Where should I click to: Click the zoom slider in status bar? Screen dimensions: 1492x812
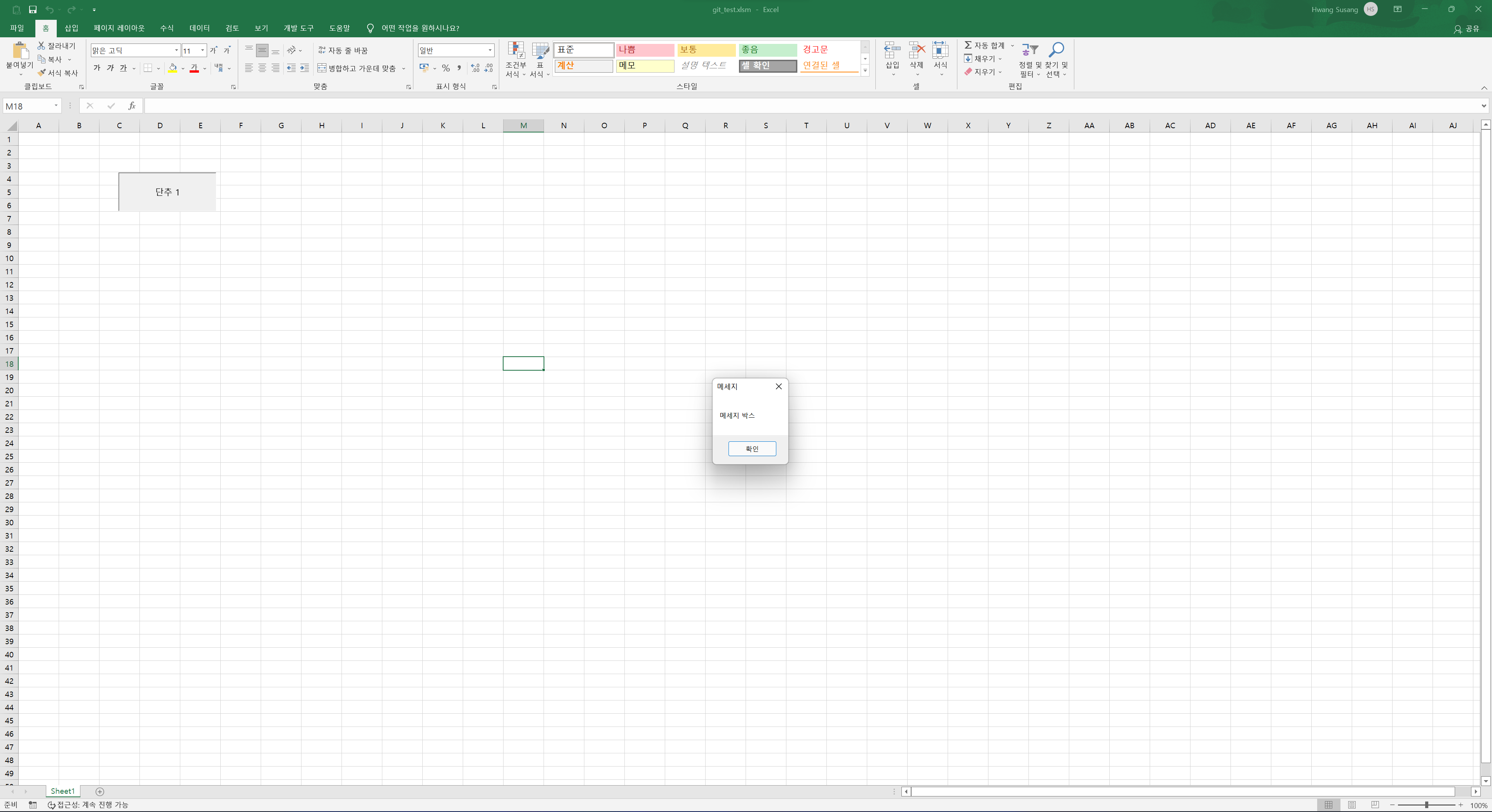(1426, 805)
